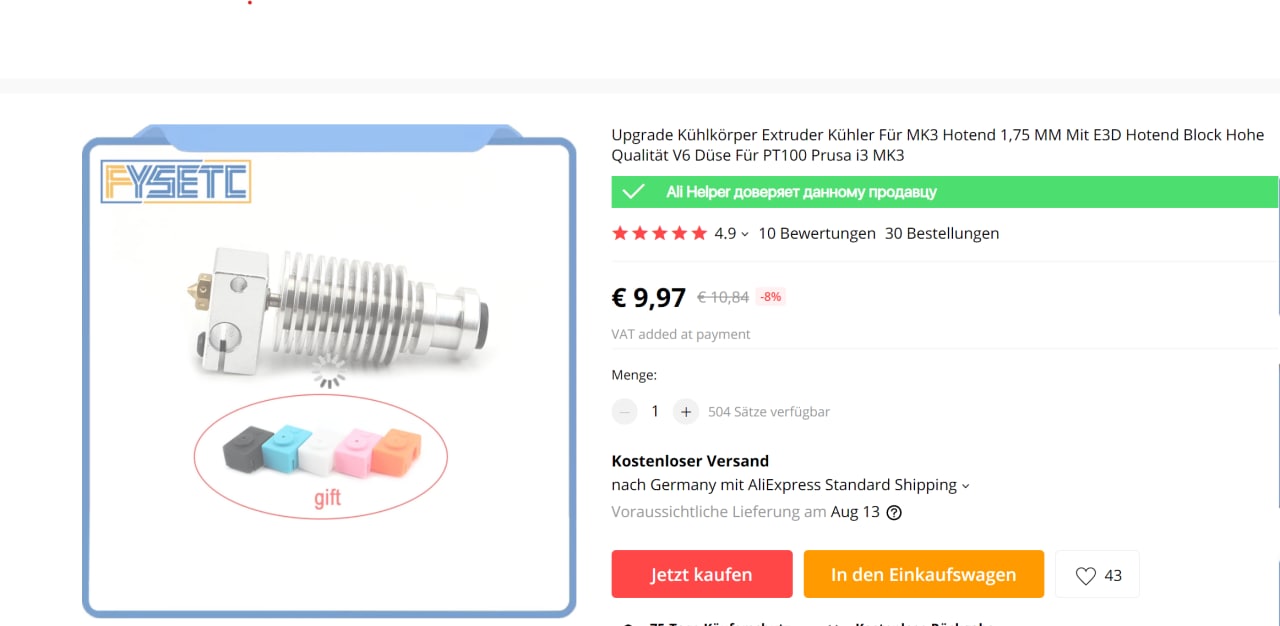Click the heart wishlist icon

[1086, 575]
